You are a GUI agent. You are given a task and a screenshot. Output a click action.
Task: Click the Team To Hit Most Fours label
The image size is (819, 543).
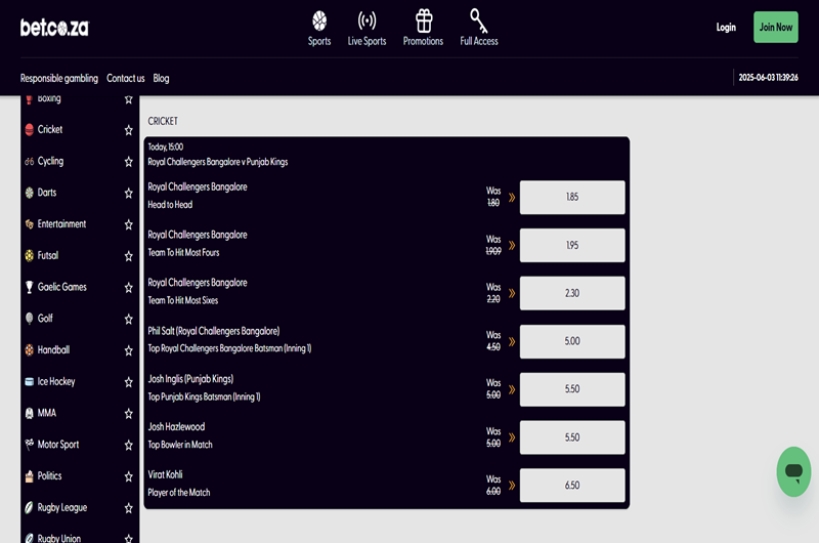[x=183, y=253]
